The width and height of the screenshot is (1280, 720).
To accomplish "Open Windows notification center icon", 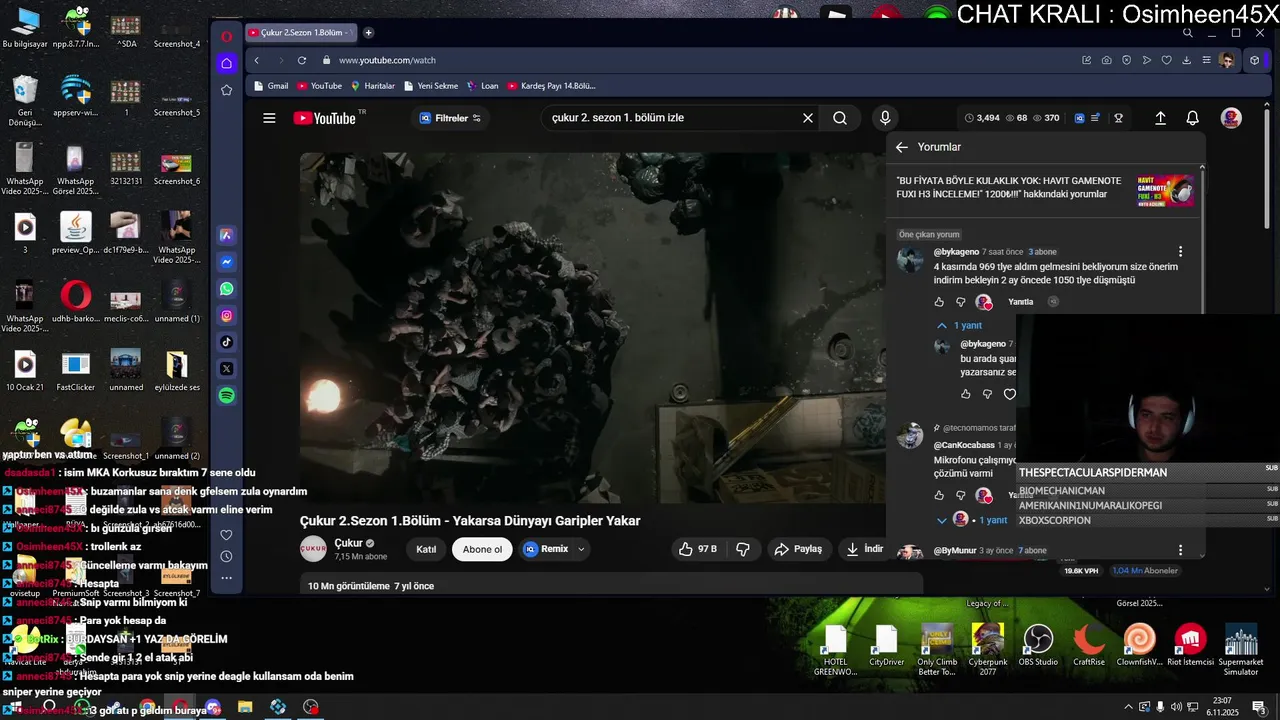I will pos(1258,707).
